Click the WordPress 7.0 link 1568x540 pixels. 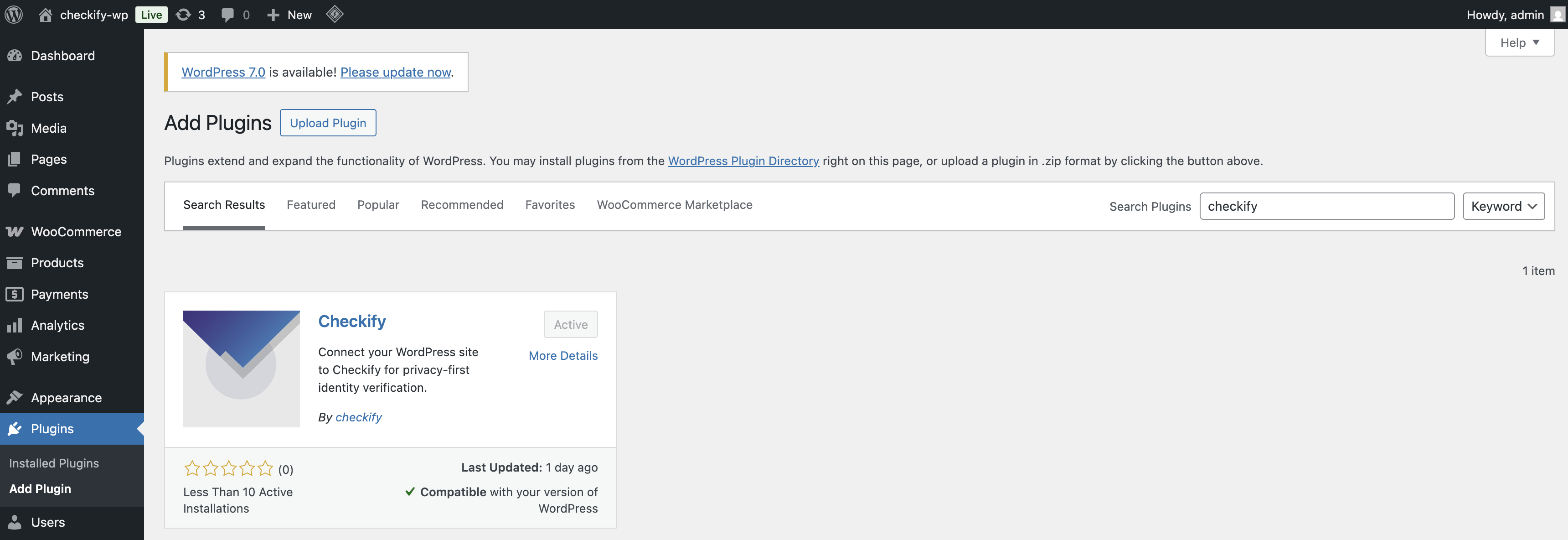pyautogui.click(x=223, y=72)
